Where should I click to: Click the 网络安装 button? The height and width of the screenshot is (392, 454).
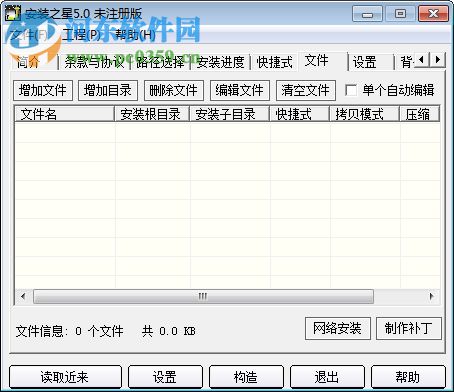click(337, 328)
